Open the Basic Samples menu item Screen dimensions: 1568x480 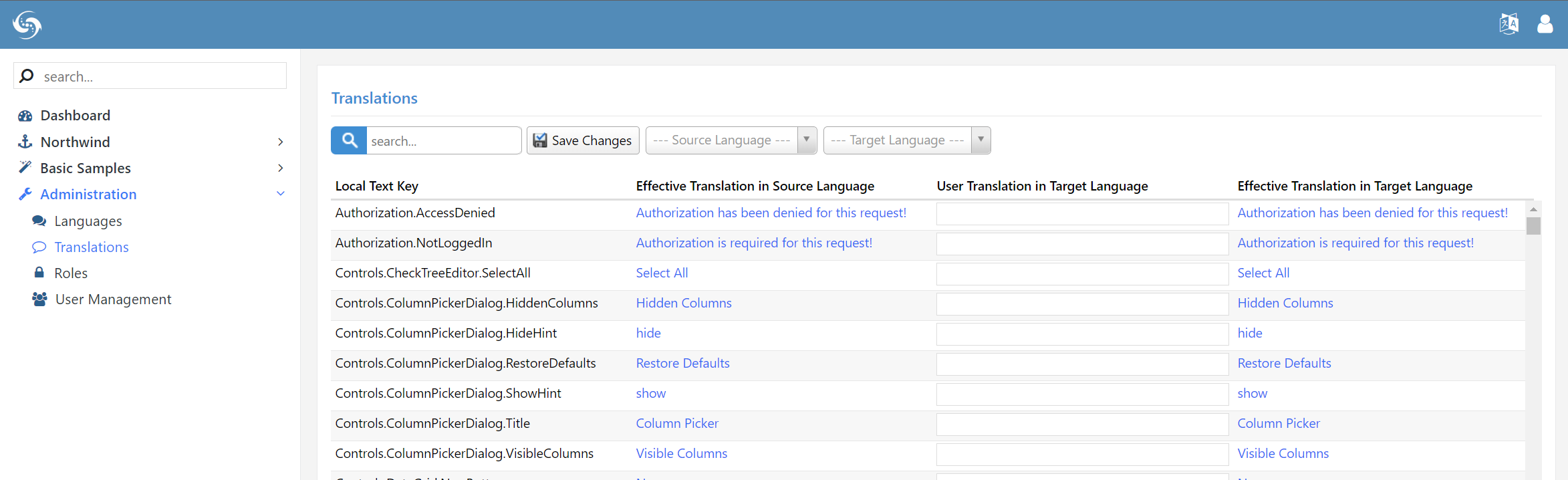(86, 168)
